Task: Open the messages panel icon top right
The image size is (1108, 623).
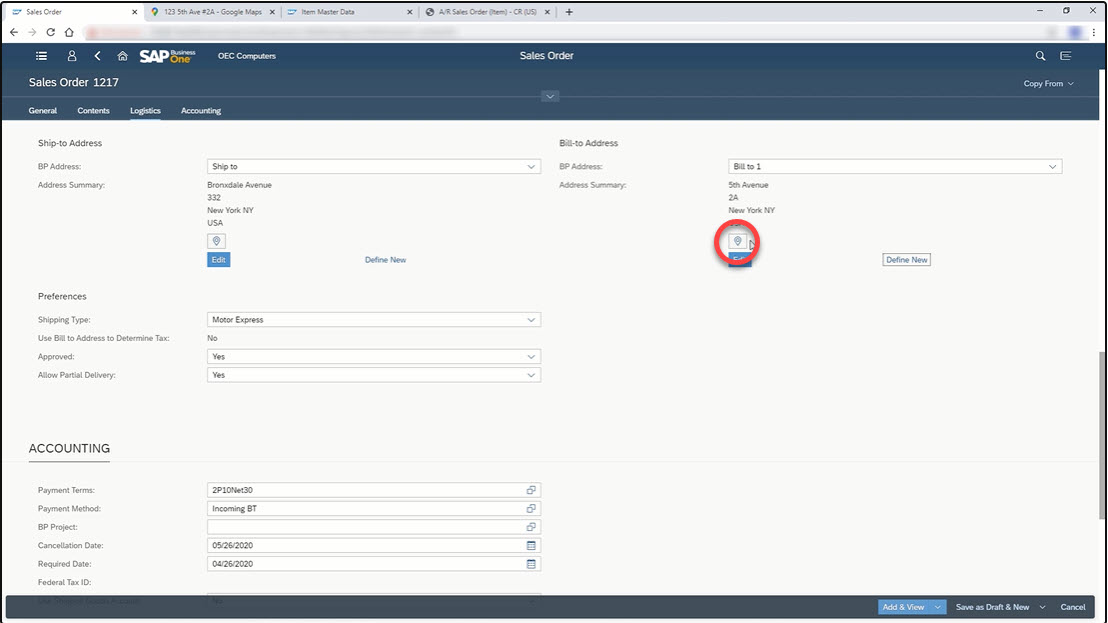Action: point(1066,56)
